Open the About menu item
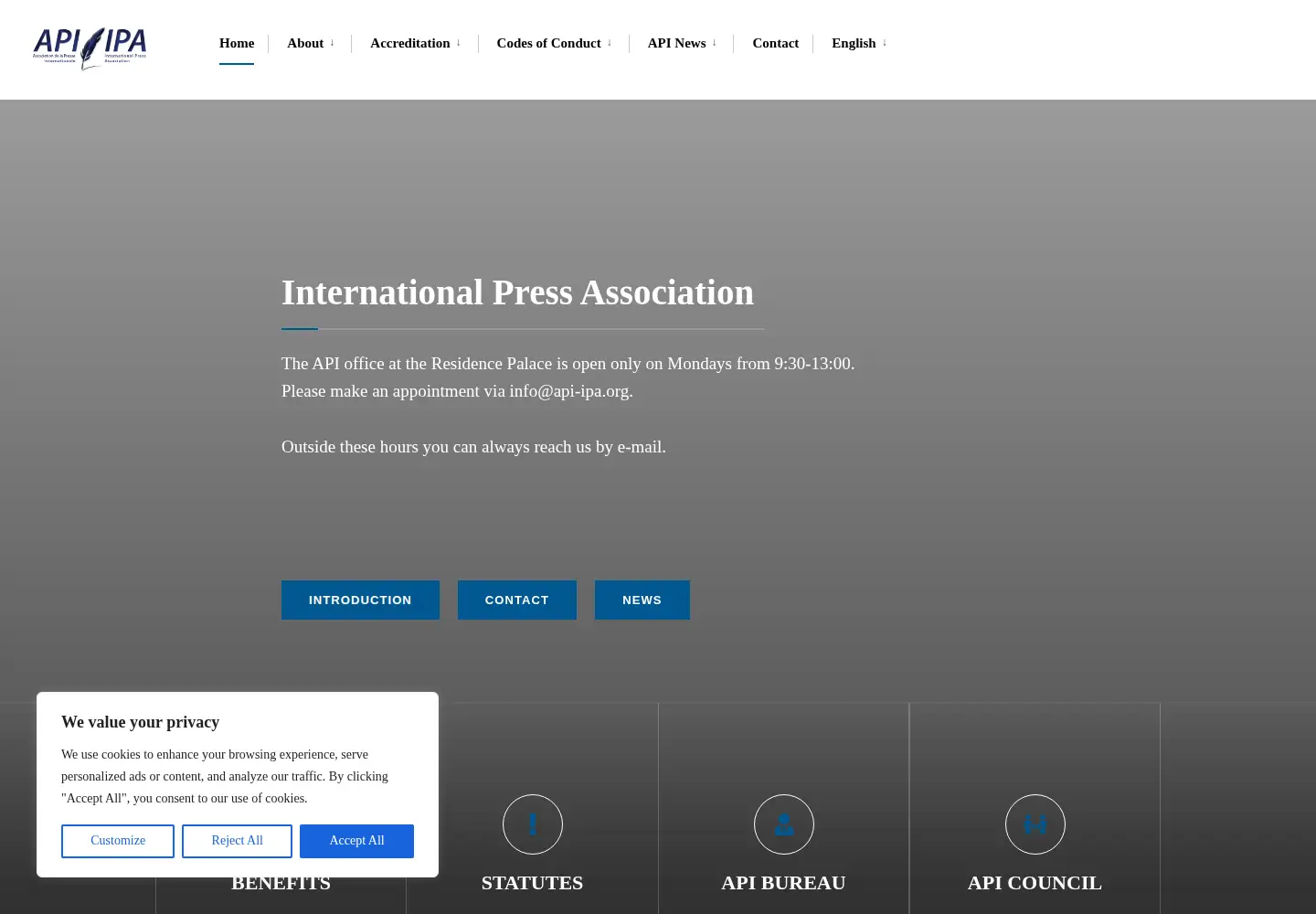1316x914 pixels. (x=305, y=43)
